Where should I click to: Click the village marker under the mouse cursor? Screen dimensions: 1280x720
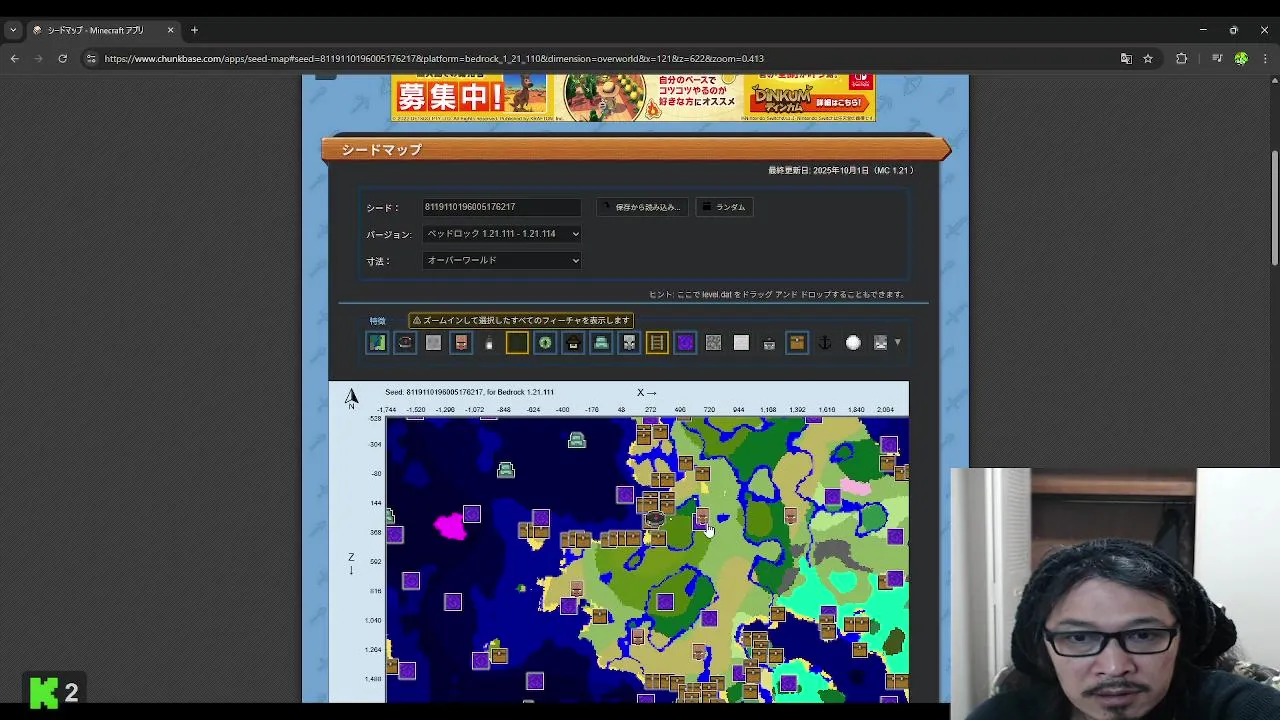(701, 517)
